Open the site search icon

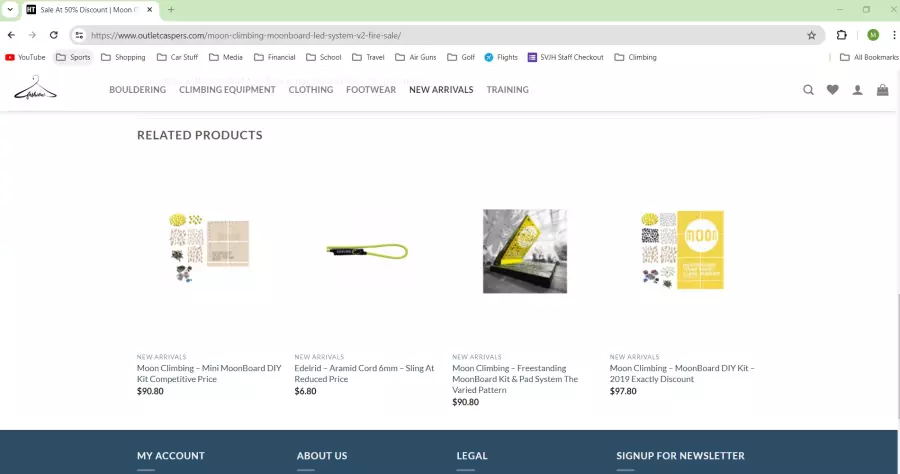(x=808, y=90)
